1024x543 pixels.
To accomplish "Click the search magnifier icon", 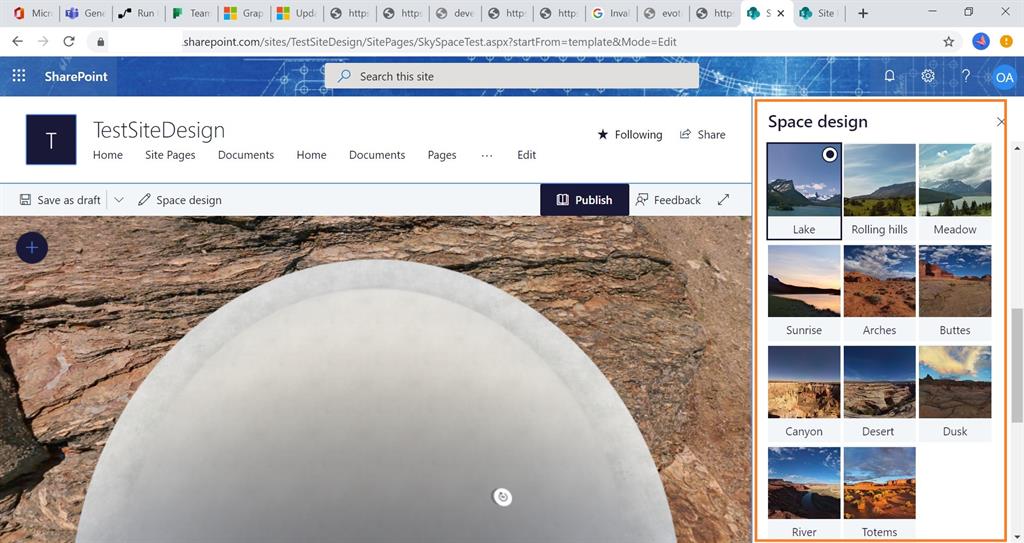I will 344,76.
